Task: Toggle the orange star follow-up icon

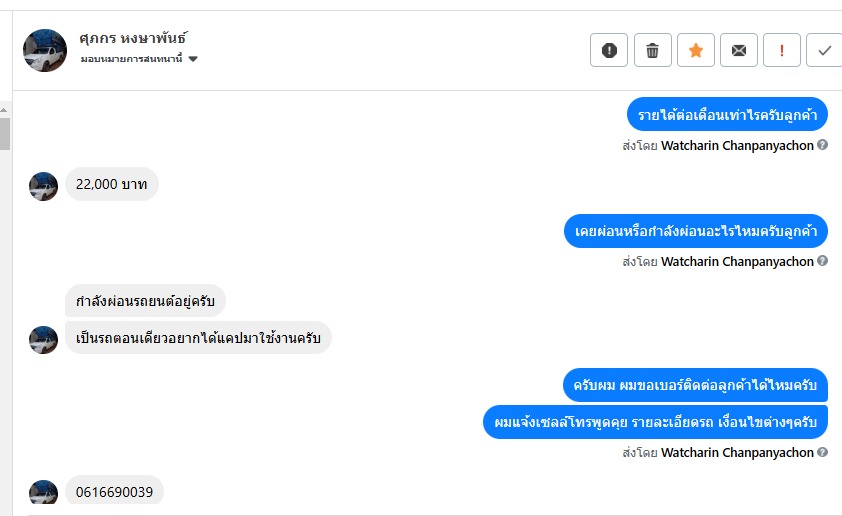Action: (x=696, y=50)
